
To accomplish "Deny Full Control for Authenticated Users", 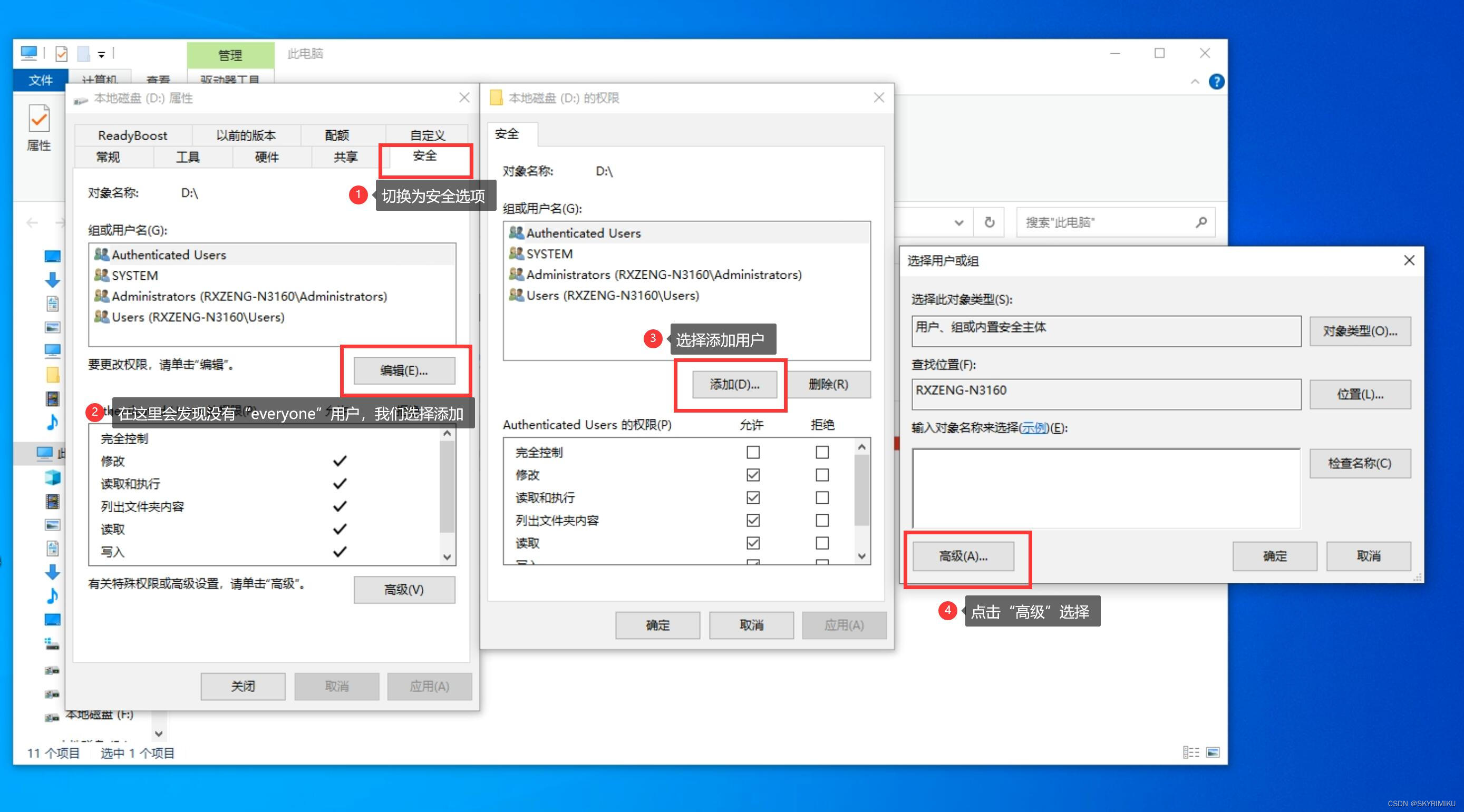I will [822, 452].
